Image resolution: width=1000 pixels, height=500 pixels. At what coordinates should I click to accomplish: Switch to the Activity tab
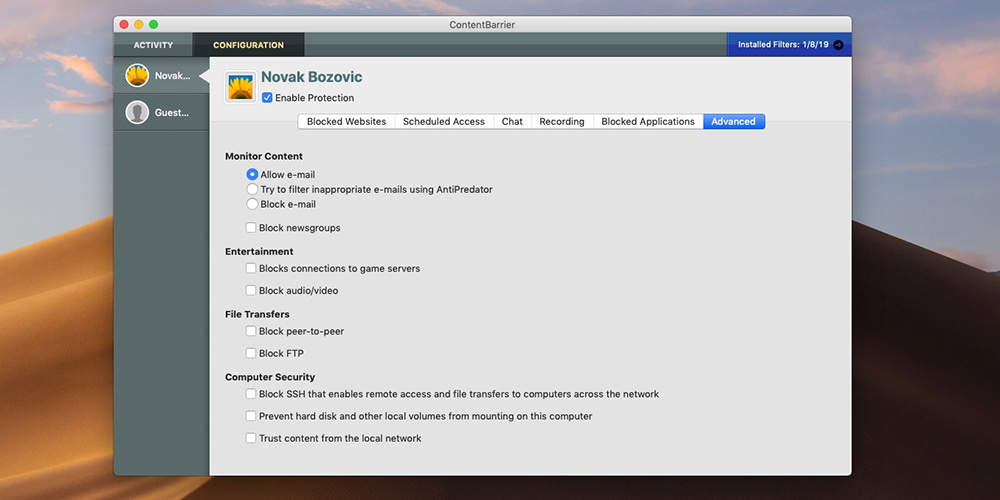(x=153, y=45)
